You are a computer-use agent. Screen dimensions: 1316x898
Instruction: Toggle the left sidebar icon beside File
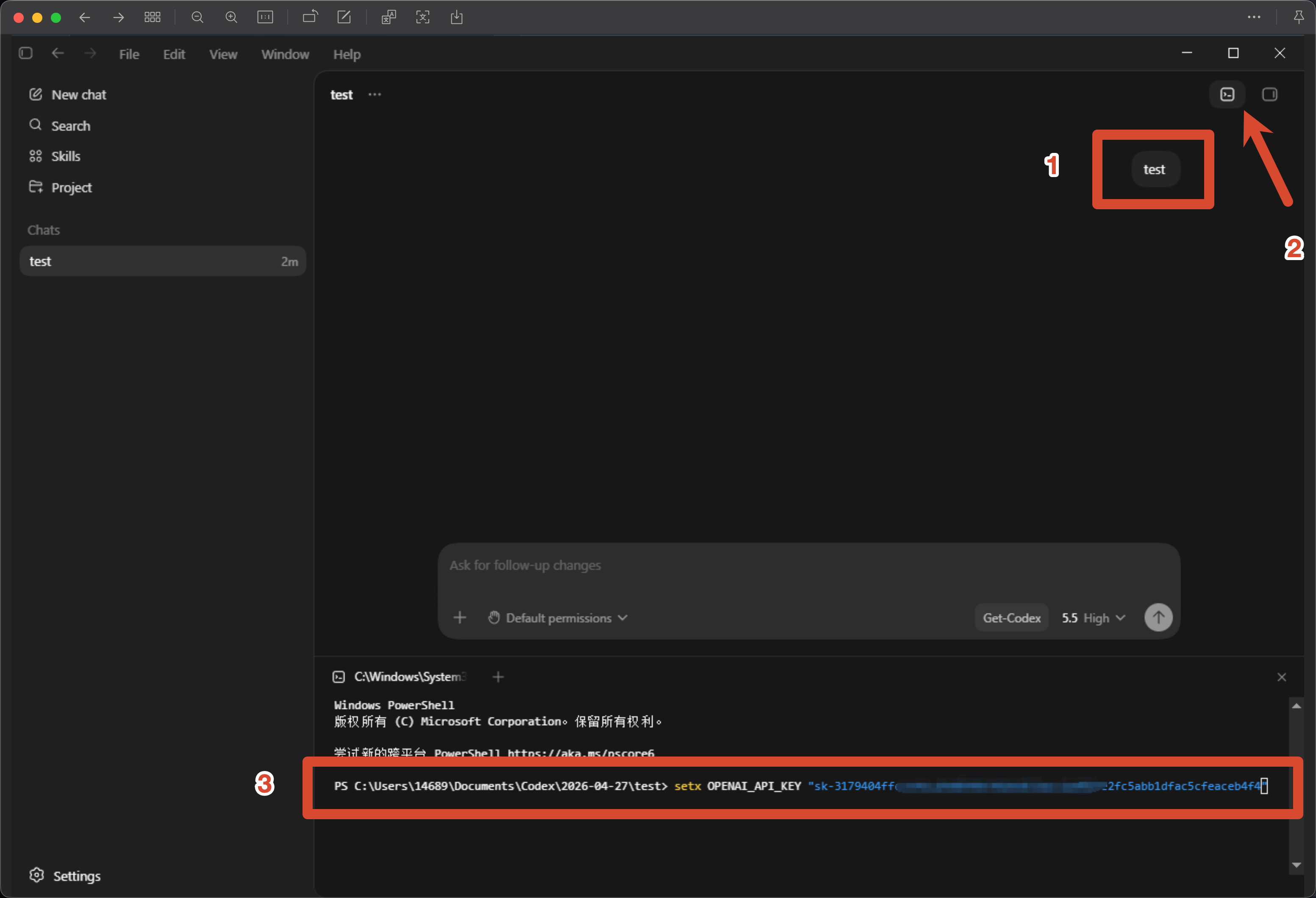coord(25,53)
